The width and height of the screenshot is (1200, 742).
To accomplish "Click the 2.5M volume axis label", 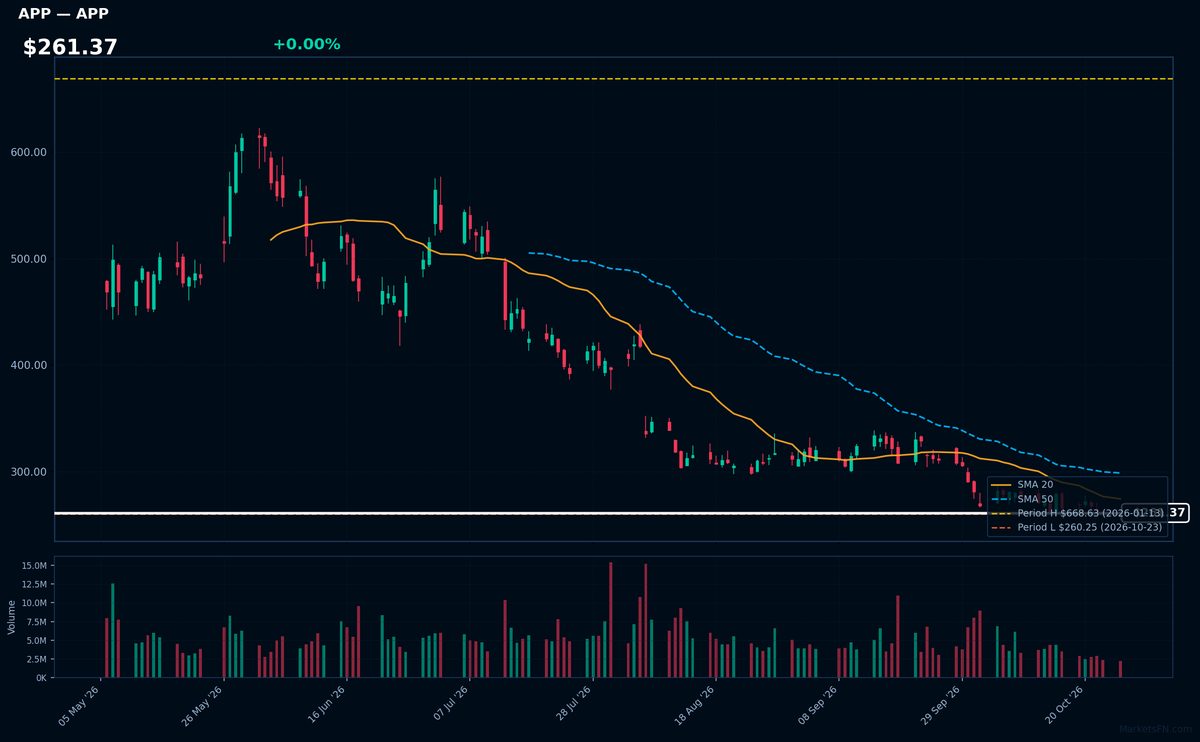I will coord(35,659).
